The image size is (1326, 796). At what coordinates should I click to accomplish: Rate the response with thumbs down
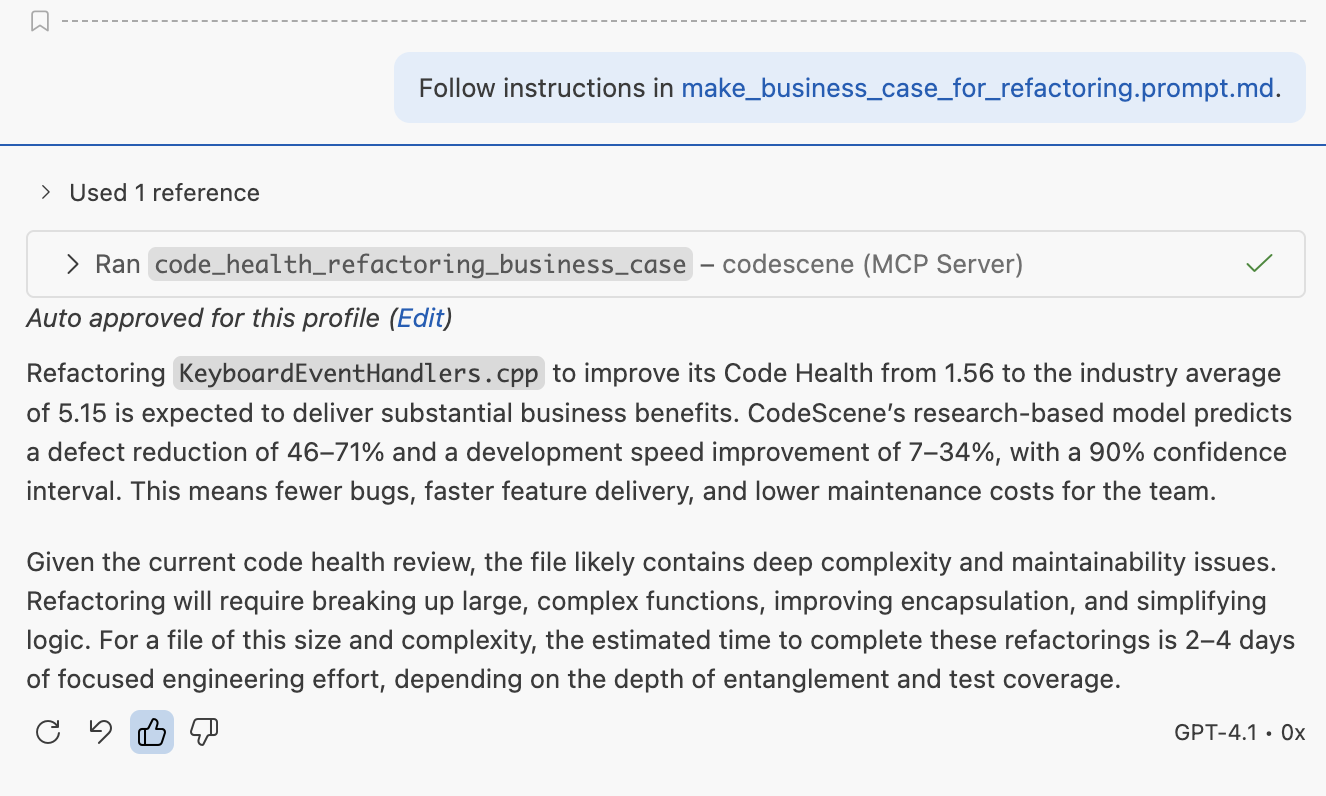(203, 732)
